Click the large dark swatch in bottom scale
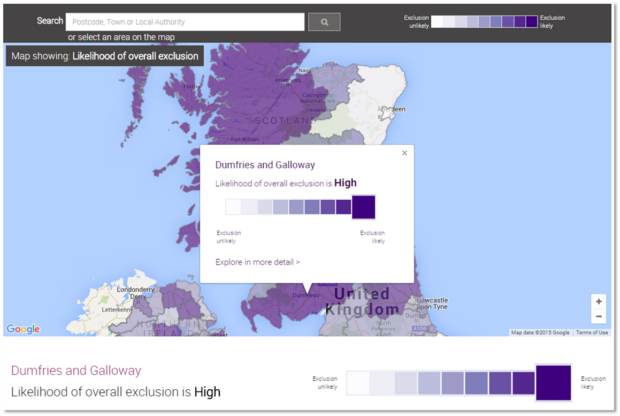The height and width of the screenshot is (416, 620). (x=553, y=383)
